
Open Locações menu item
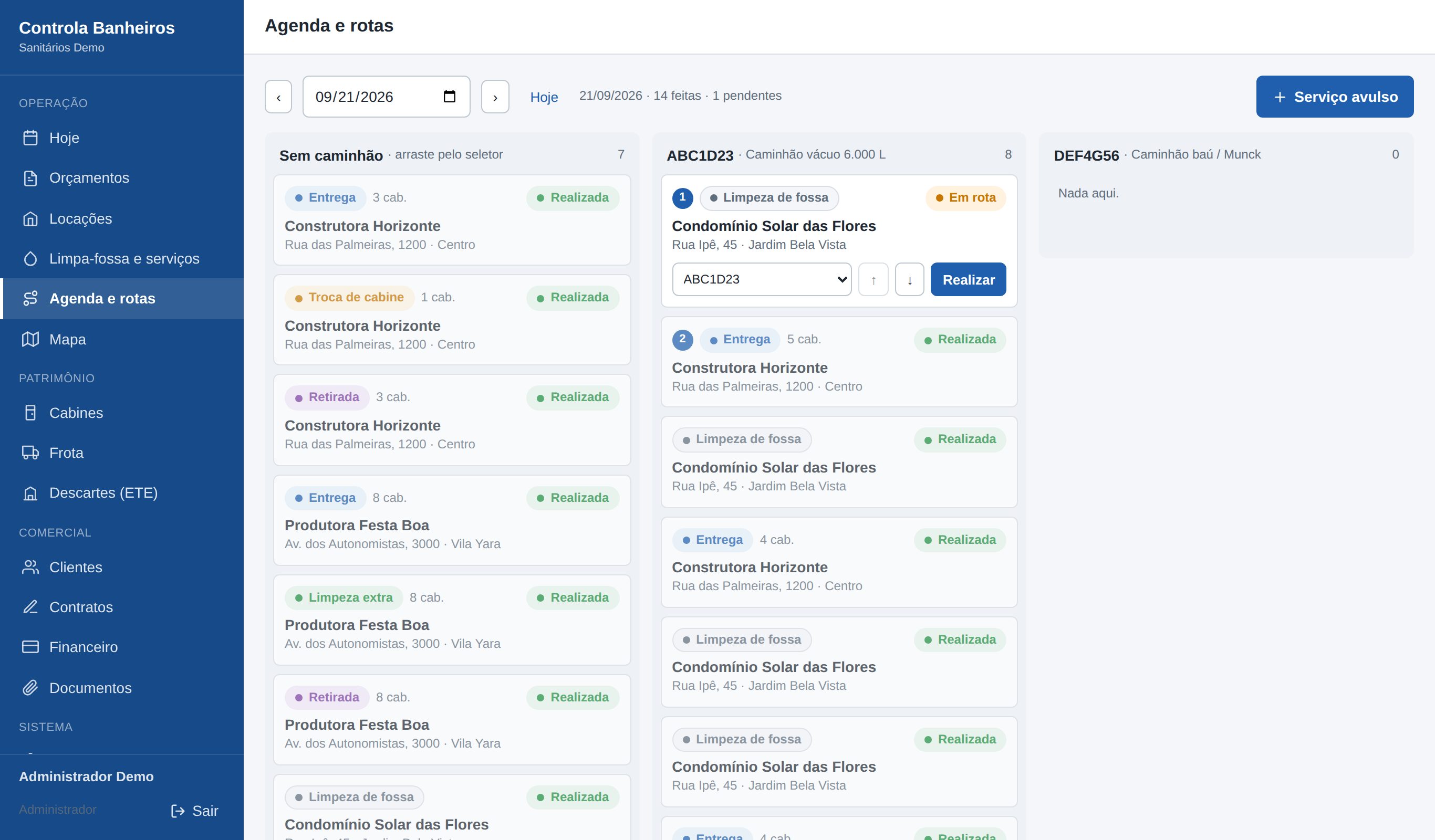point(122,218)
